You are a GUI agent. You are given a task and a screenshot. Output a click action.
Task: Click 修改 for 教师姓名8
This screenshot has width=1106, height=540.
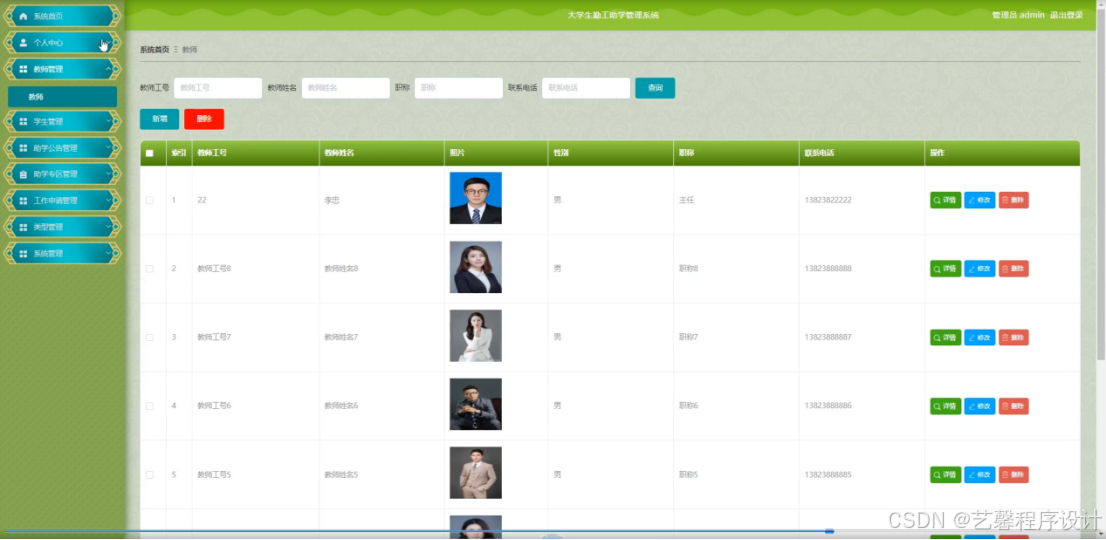(980, 269)
